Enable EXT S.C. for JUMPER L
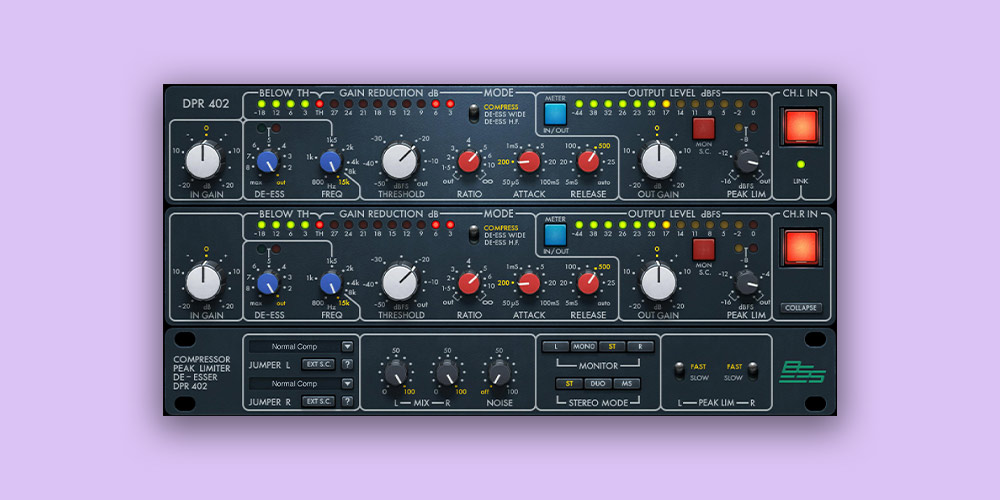The height and width of the screenshot is (500, 1000). 318,364
